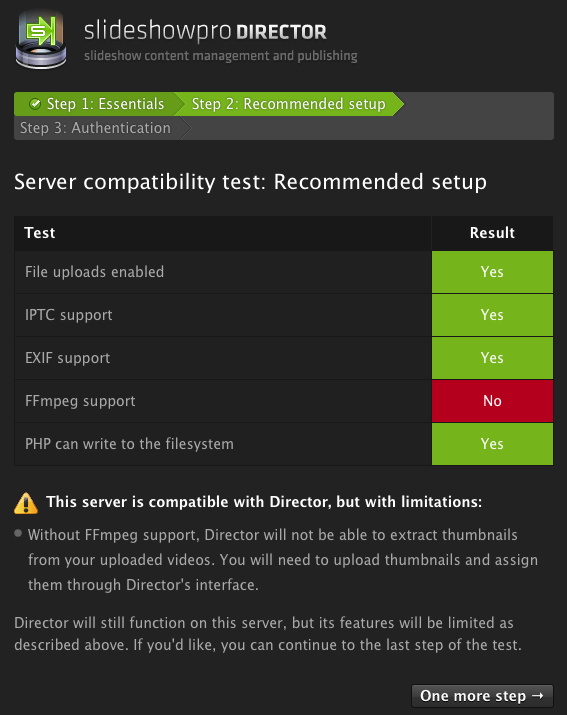Continue with the One more step button
Screen dimensions: 567x715
pyautogui.click(x=482, y=695)
